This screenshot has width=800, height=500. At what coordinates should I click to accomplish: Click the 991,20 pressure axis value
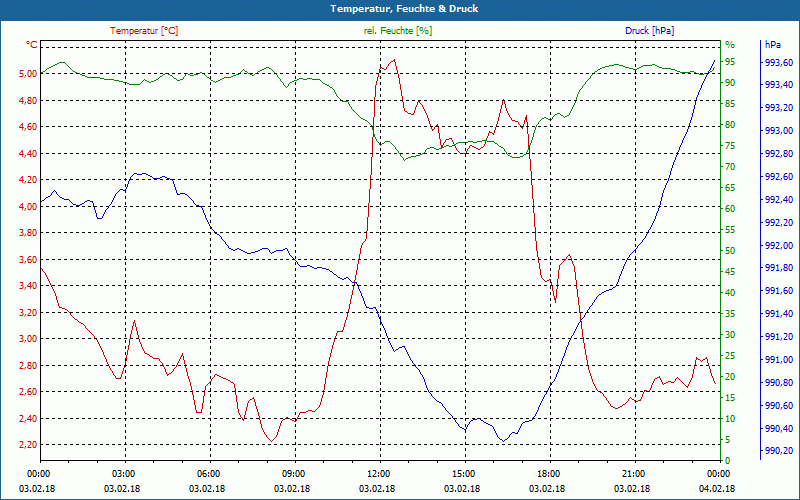click(779, 337)
